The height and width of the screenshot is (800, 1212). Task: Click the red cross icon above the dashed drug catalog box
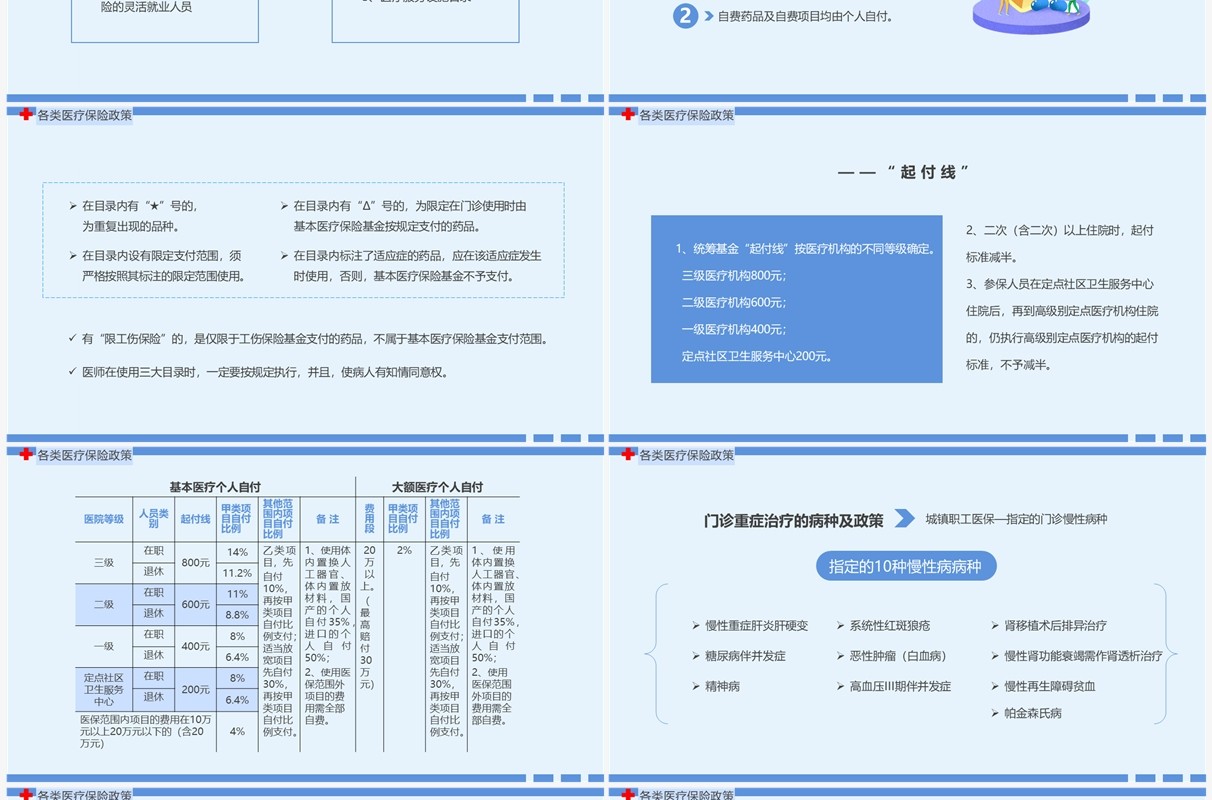coord(26,114)
